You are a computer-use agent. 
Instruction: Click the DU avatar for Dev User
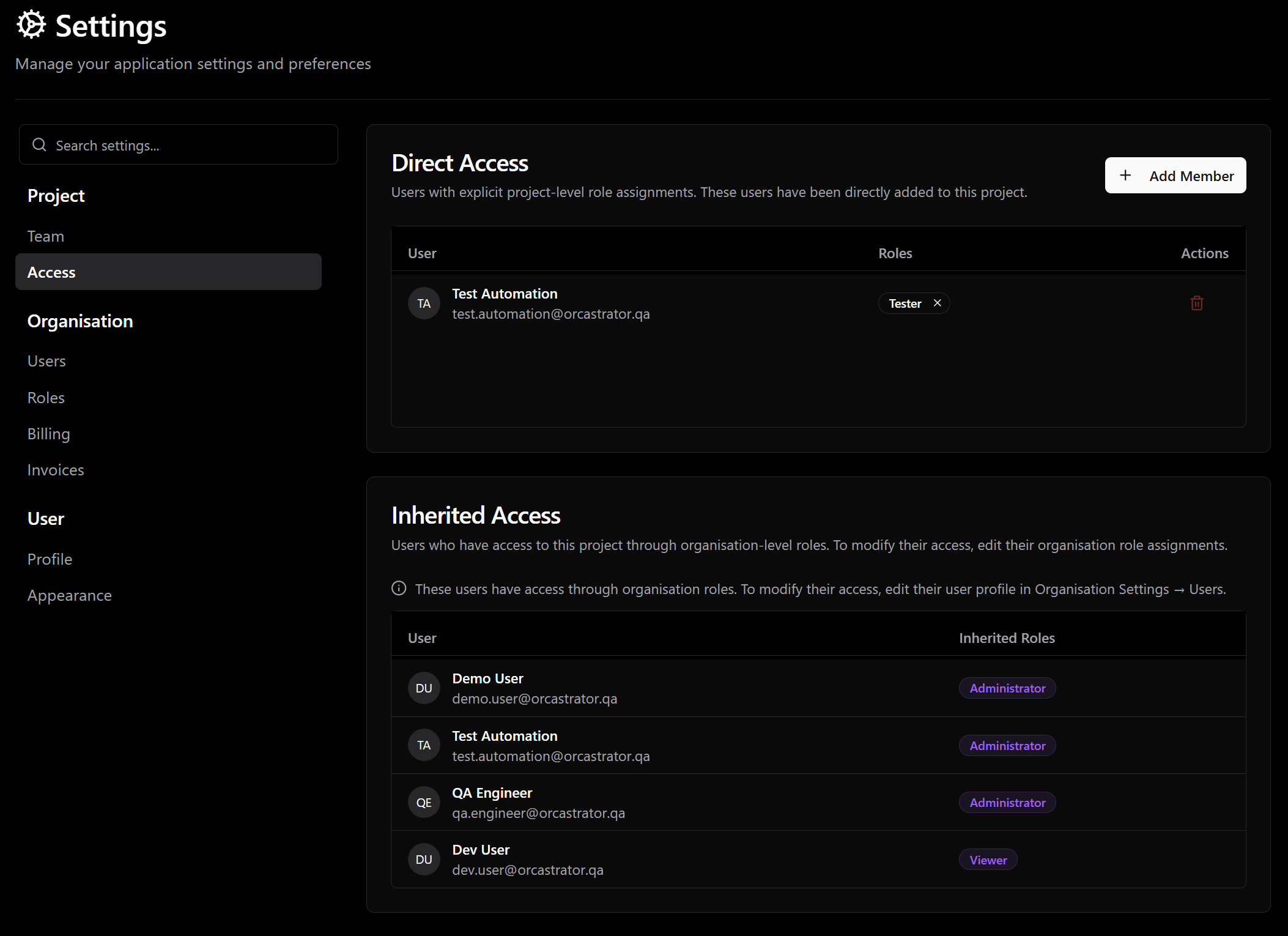(424, 860)
